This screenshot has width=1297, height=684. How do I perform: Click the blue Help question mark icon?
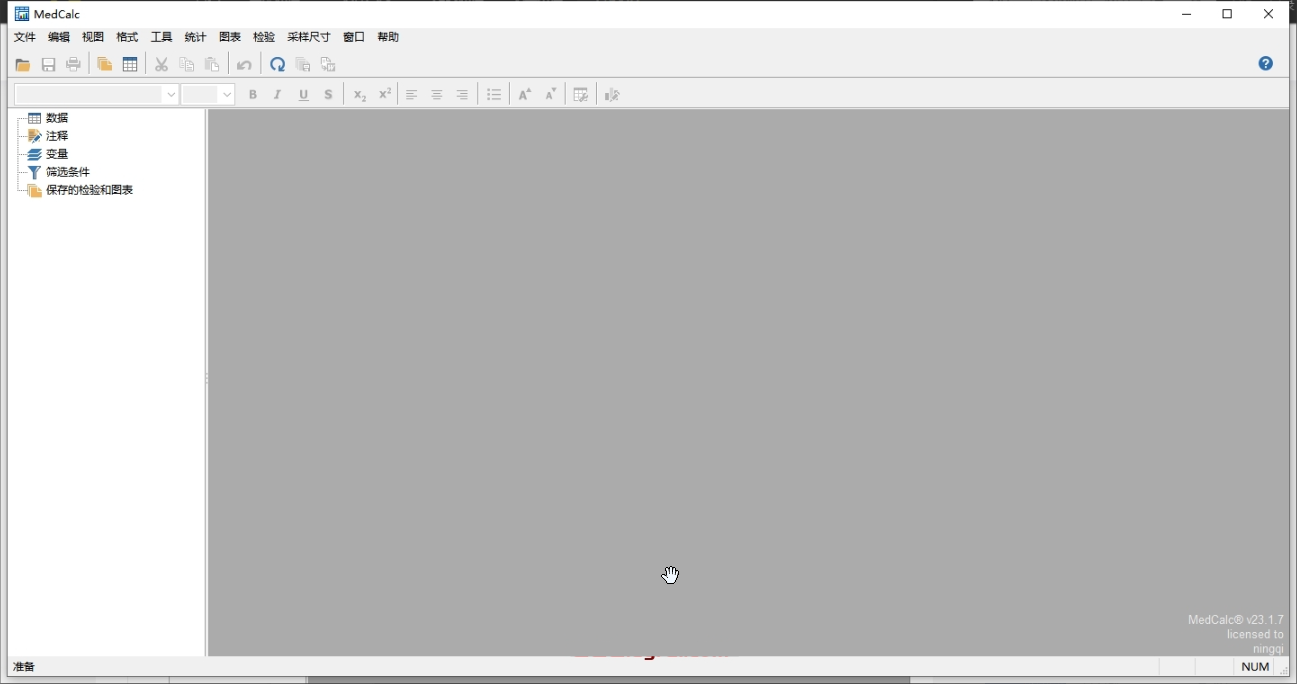(x=1266, y=64)
